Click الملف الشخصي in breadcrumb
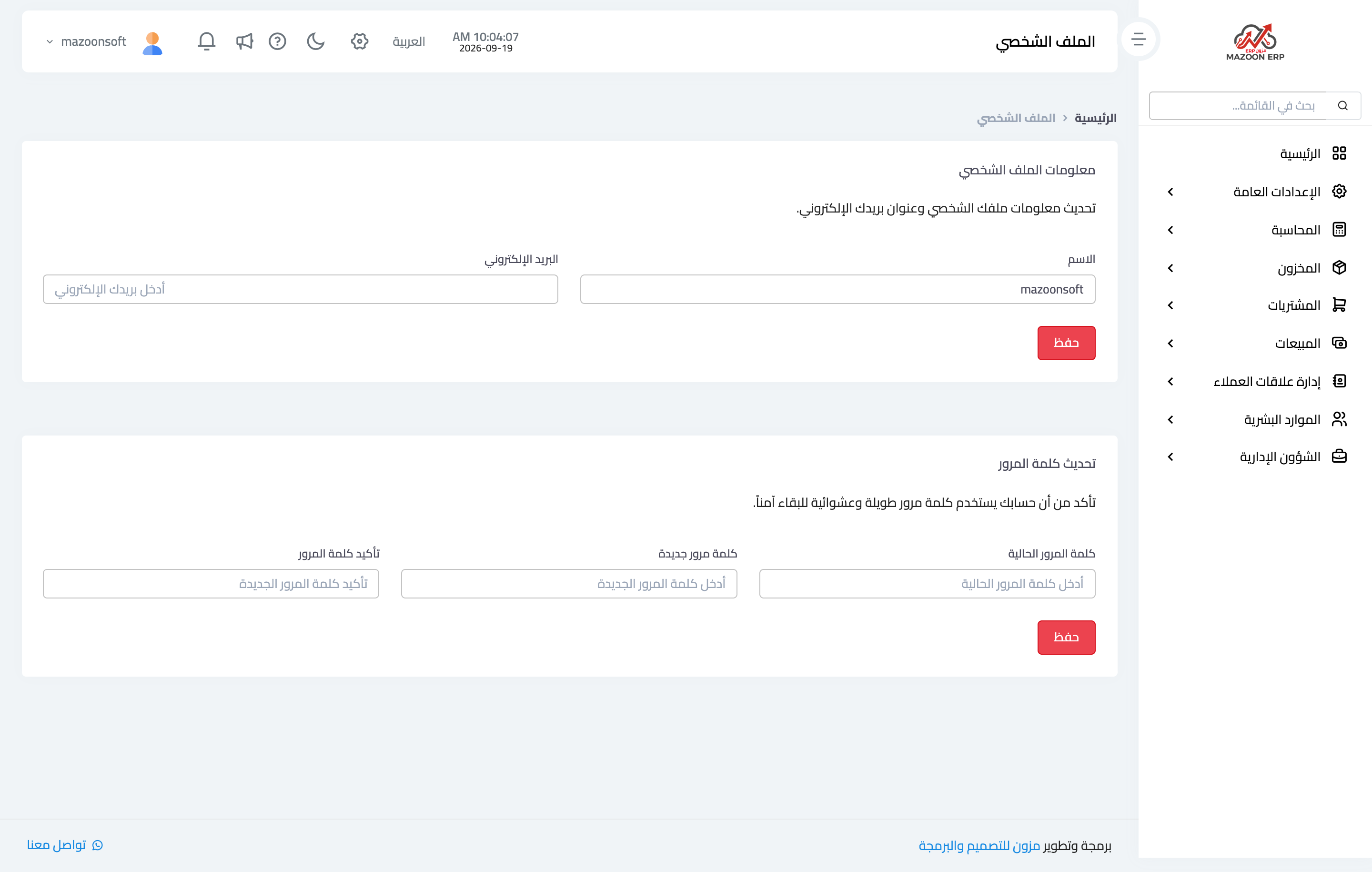Image resolution: width=1372 pixels, height=872 pixels. coord(1016,118)
